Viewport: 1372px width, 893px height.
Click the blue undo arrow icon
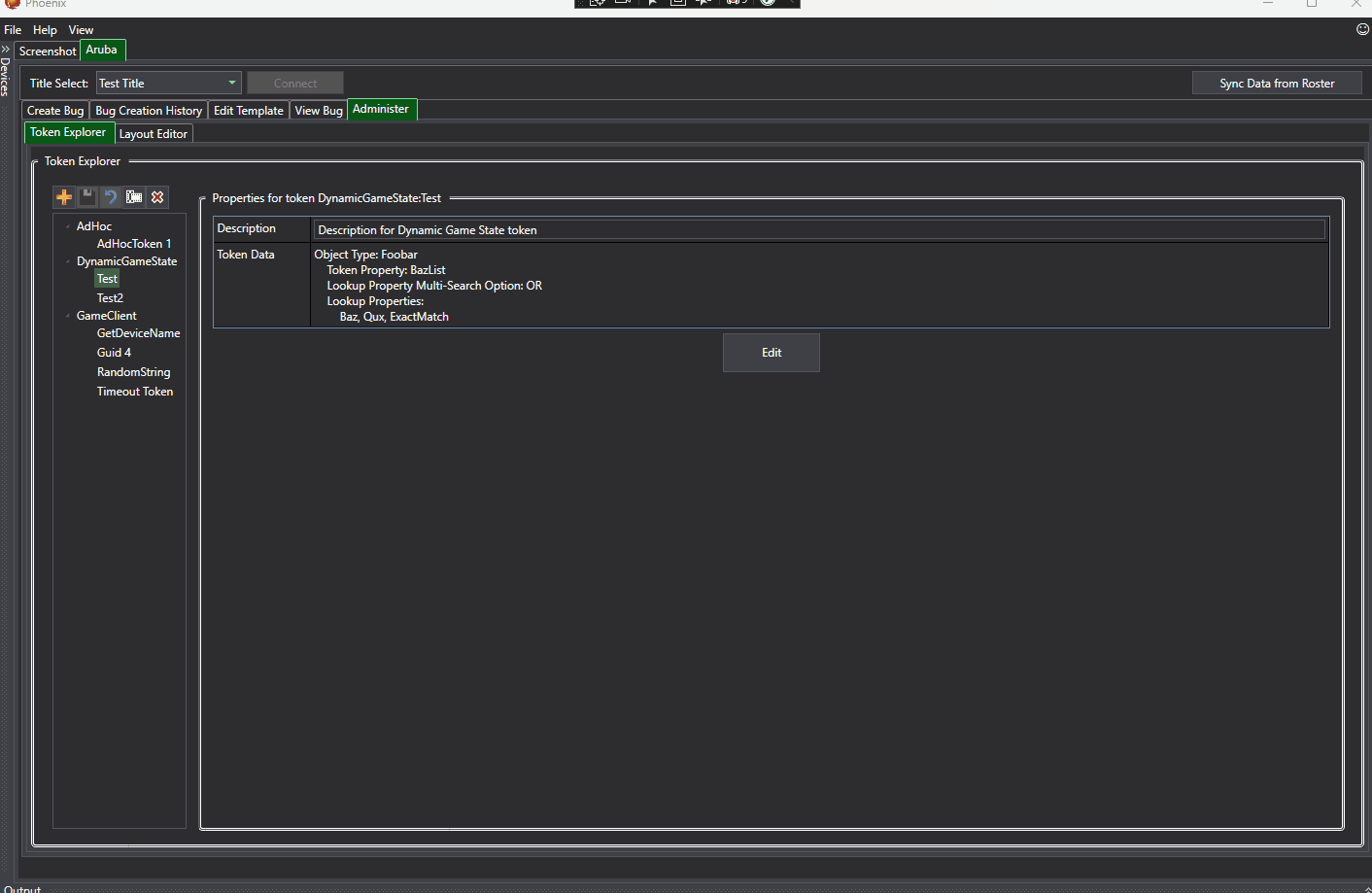point(111,197)
